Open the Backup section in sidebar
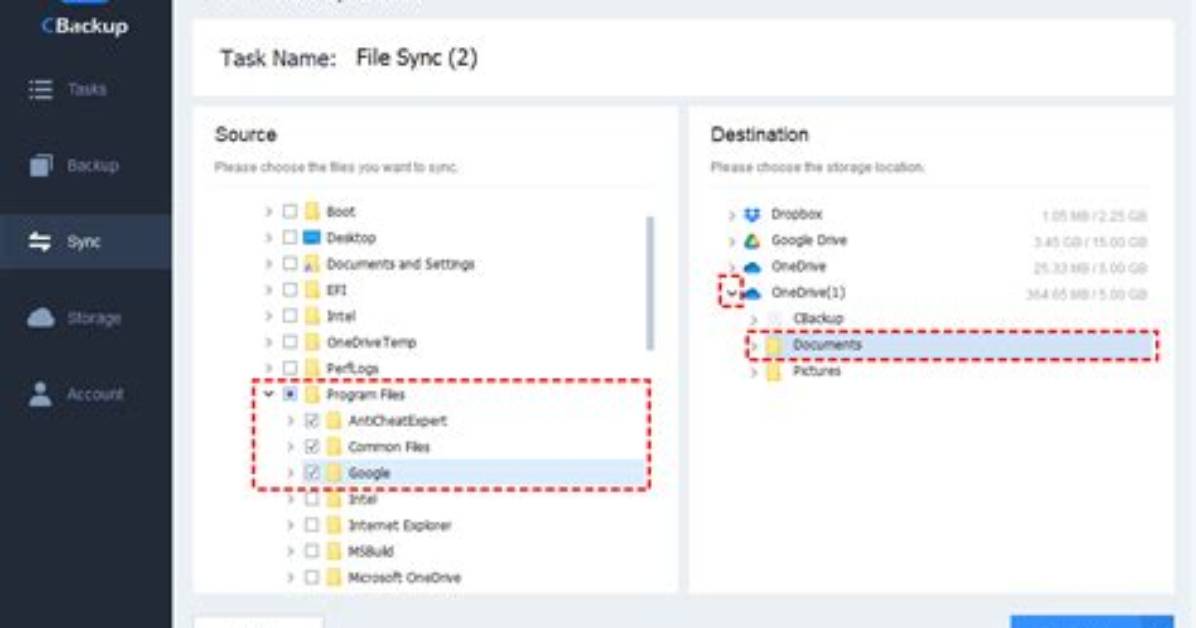The width and height of the screenshot is (1196, 628). (x=85, y=166)
